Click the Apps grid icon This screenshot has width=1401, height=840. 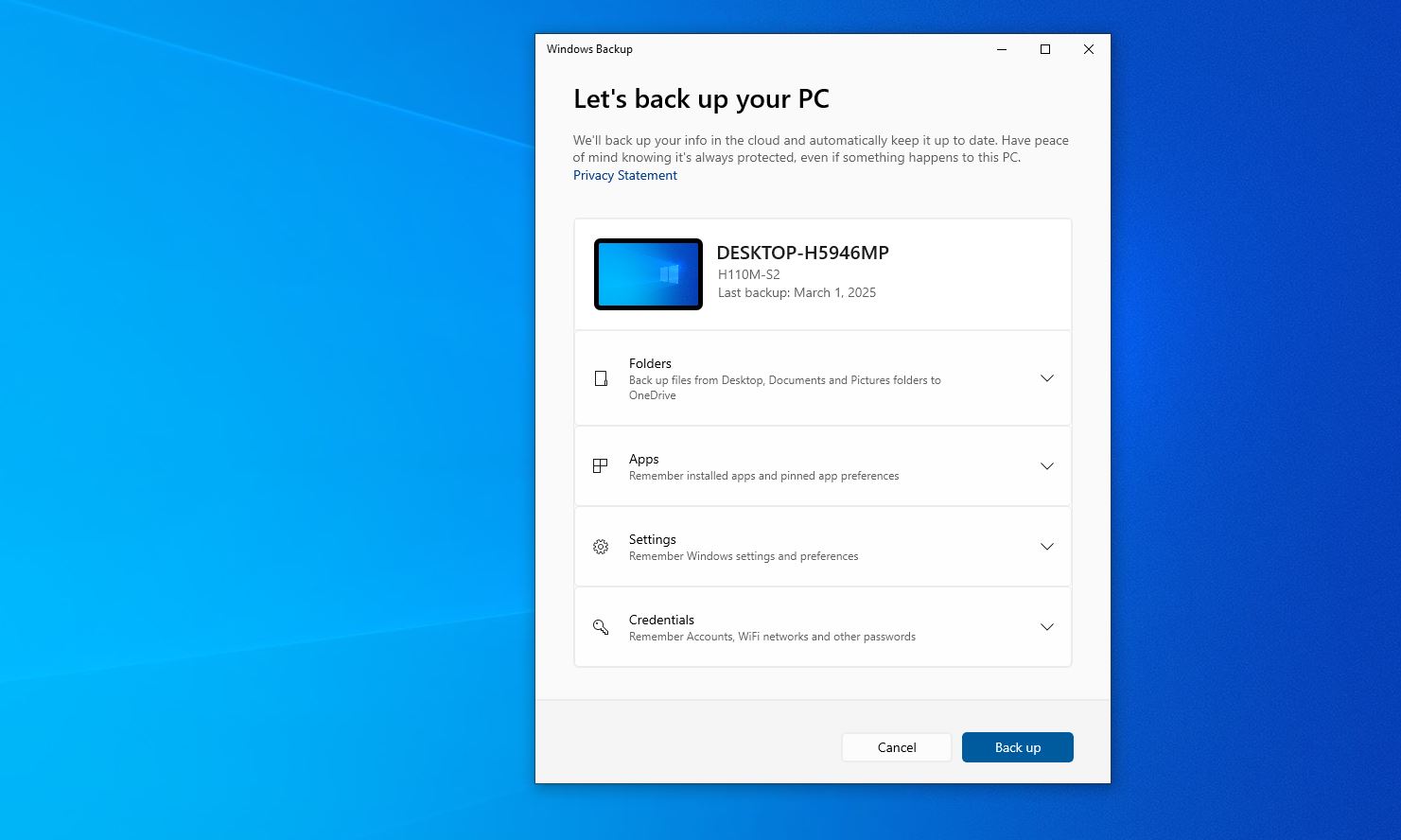tap(600, 466)
